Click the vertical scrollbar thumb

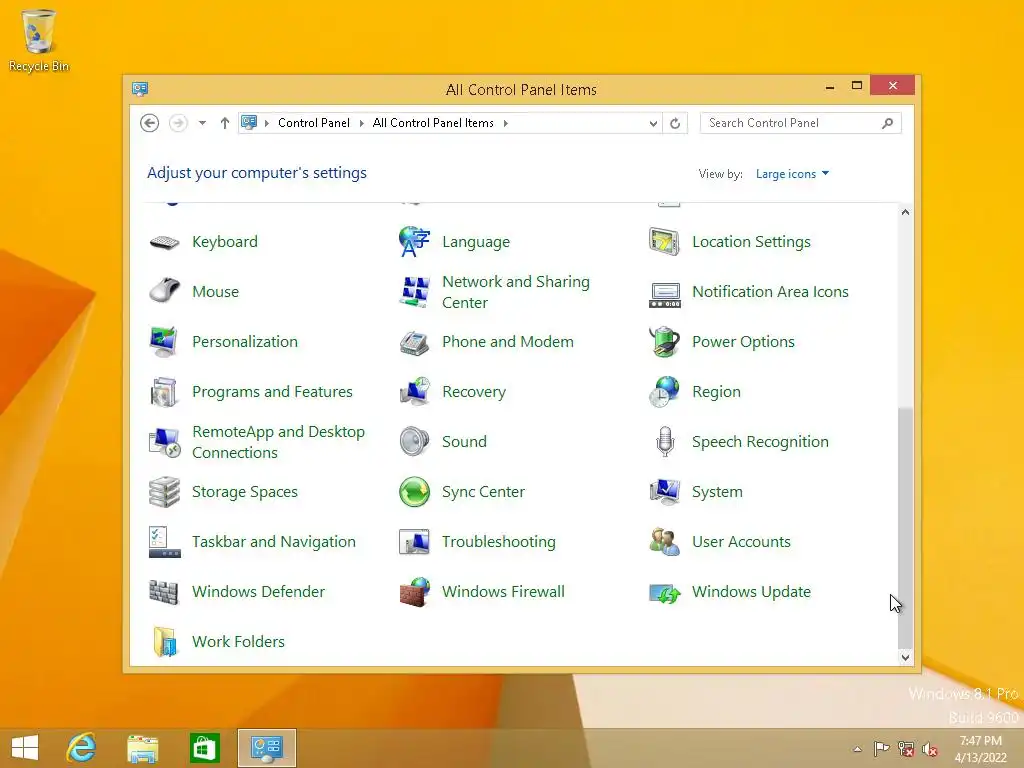click(905, 528)
